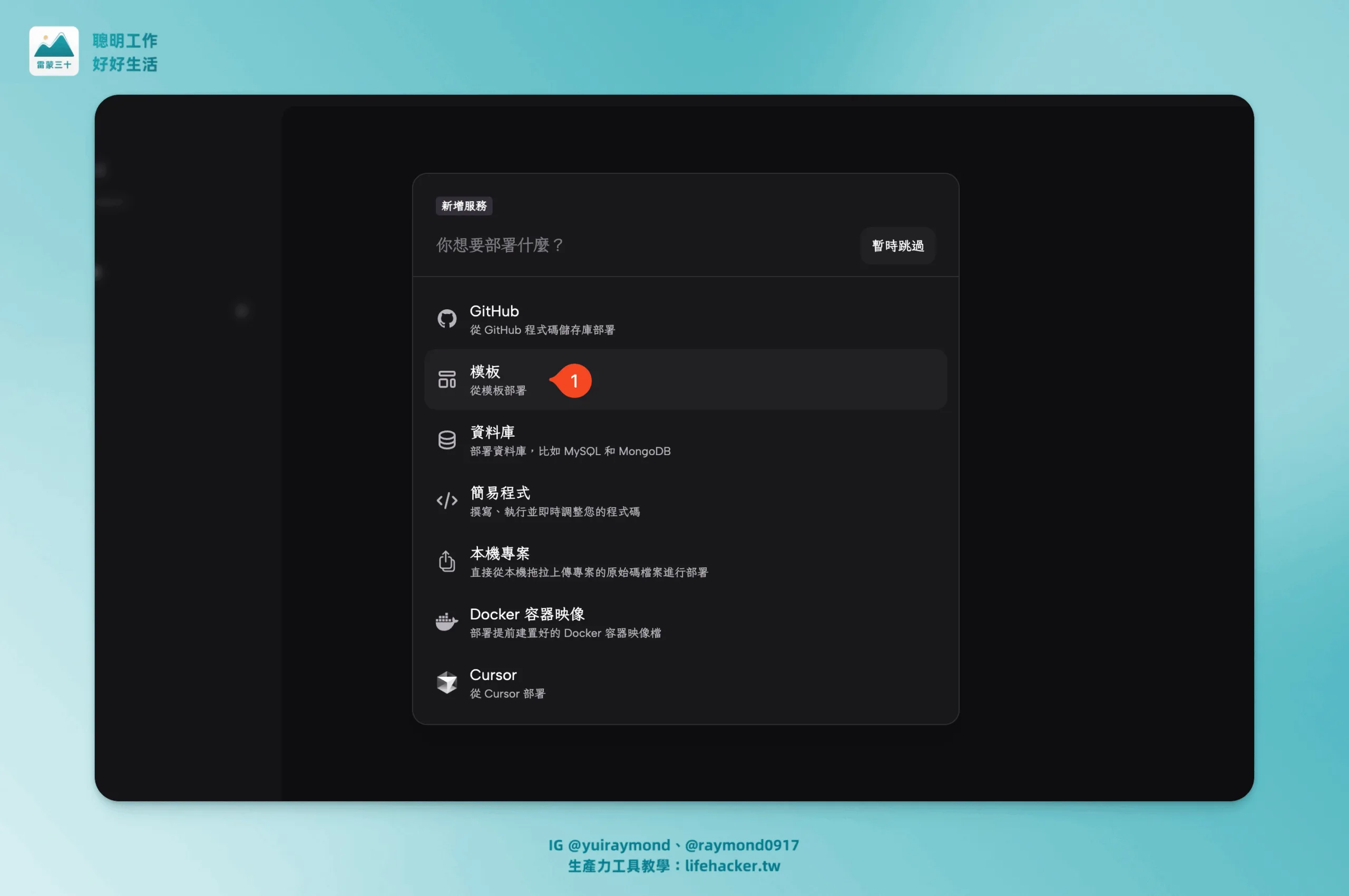Click the Docker whale icon
The image size is (1349, 896).
point(446,622)
